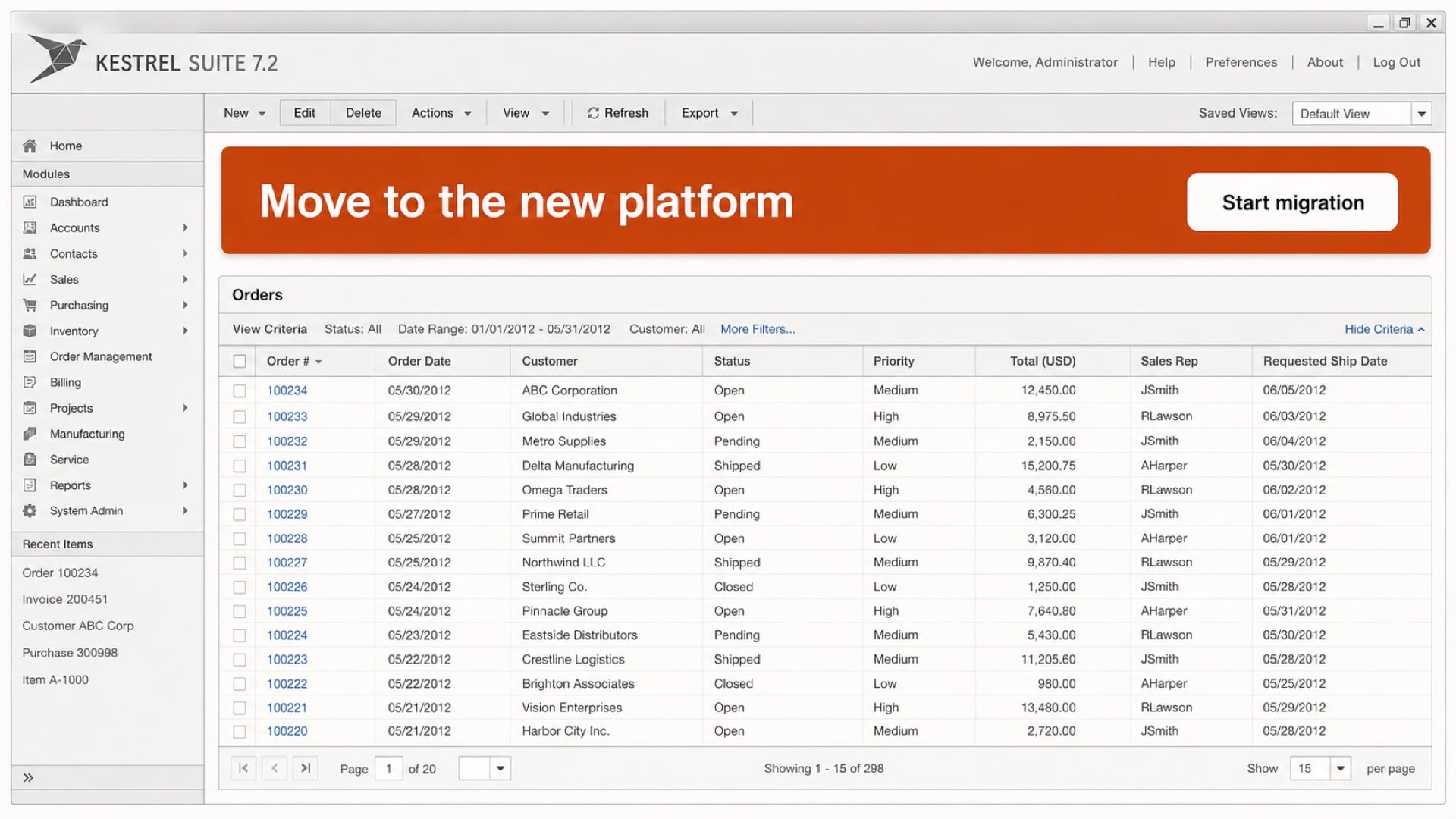Click the Accounts module icon
Screen dimensions: 1456x819
click(x=30, y=227)
